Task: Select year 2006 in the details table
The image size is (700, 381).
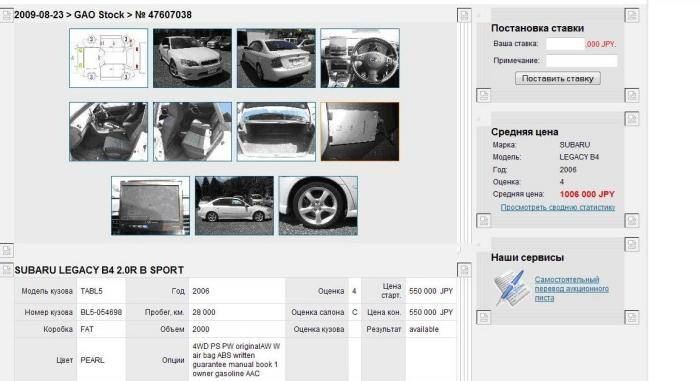Action: pos(201,291)
